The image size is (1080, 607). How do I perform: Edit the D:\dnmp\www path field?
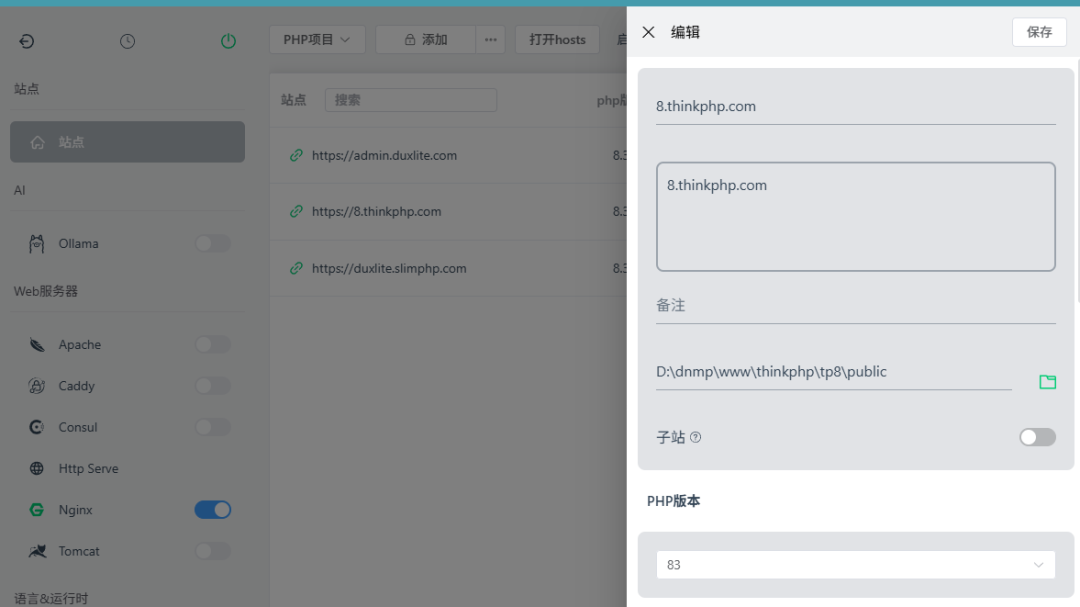pyautogui.click(x=833, y=372)
